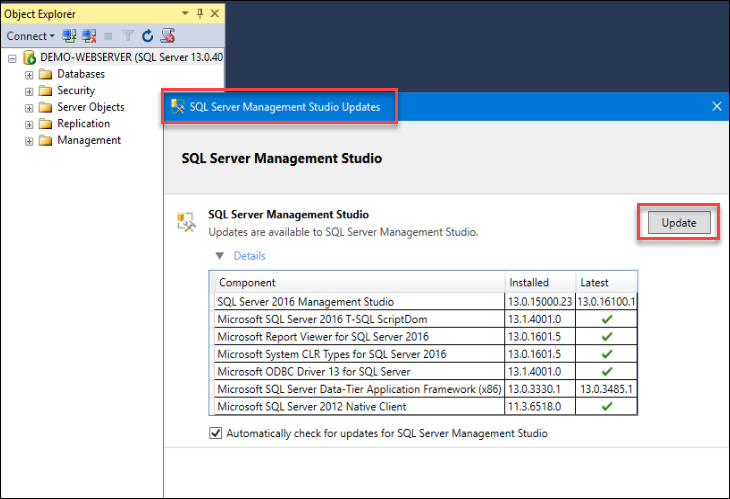This screenshot has width=730, height=499.
Task: Click the Latest column header
Action: [606, 282]
